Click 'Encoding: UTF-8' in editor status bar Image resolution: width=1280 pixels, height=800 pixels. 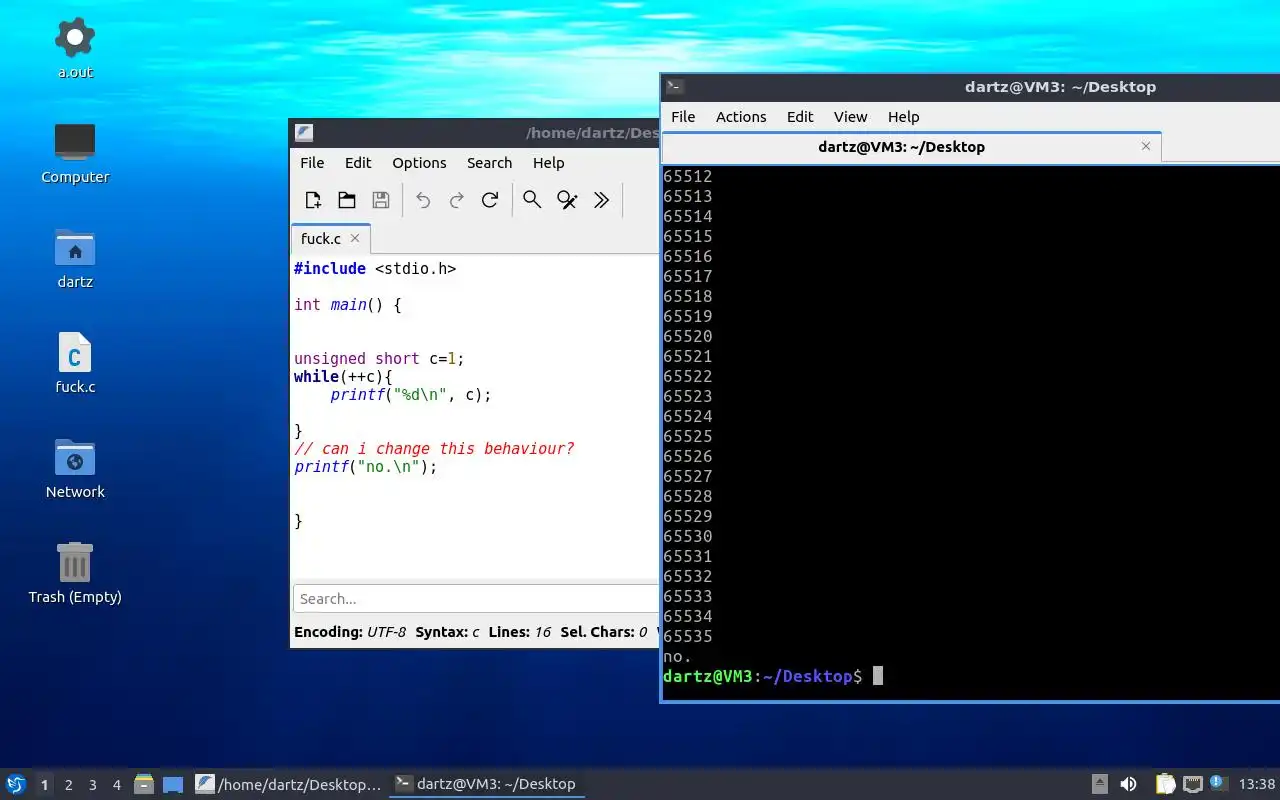click(350, 632)
